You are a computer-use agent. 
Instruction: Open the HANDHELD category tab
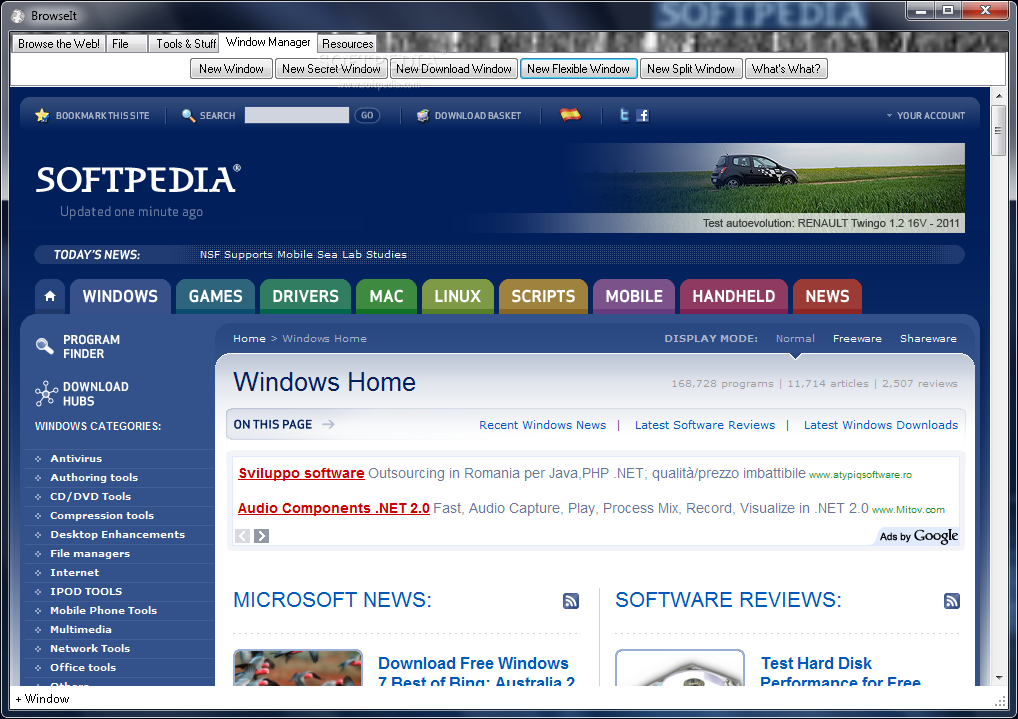click(x=734, y=296)
